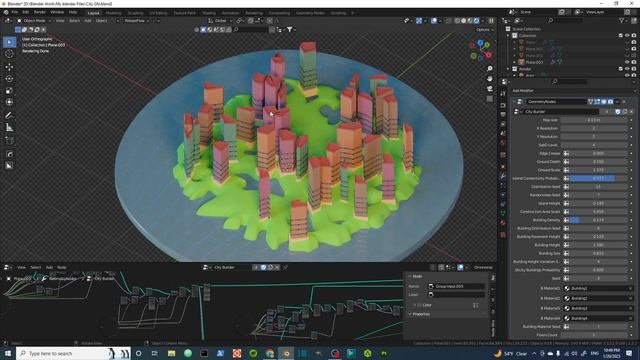Screen dimensions: 640x360
Task: Select the Scale tool
Action: (x=9, y=90)
